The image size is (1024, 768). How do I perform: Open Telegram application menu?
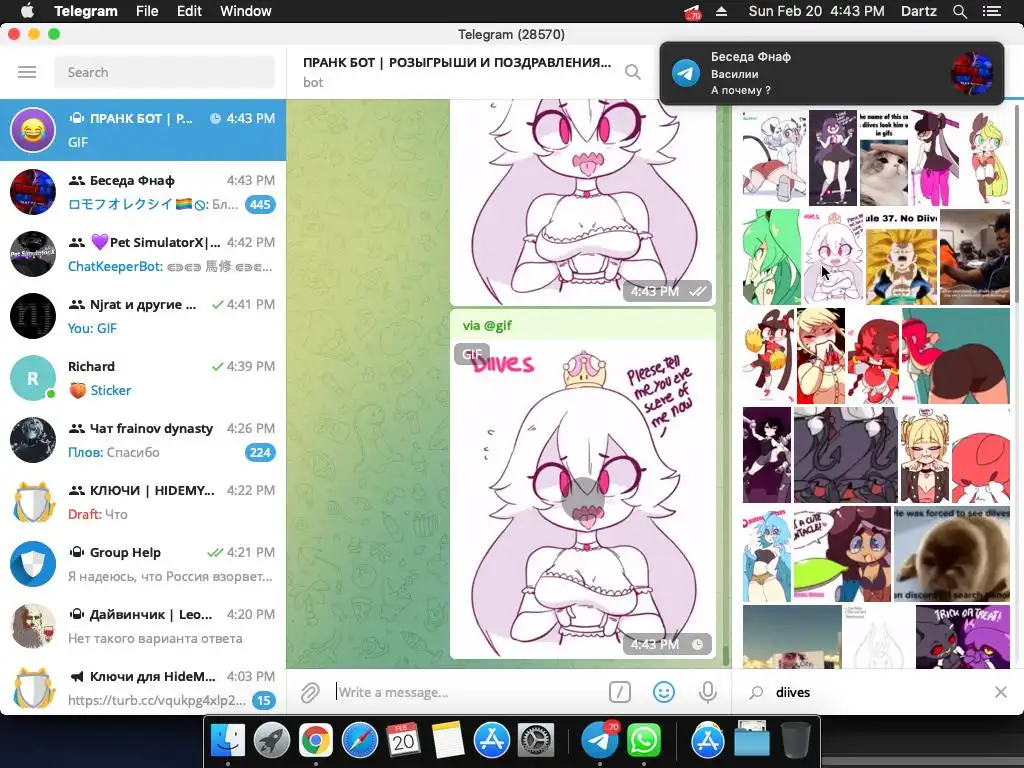[86, 11]
